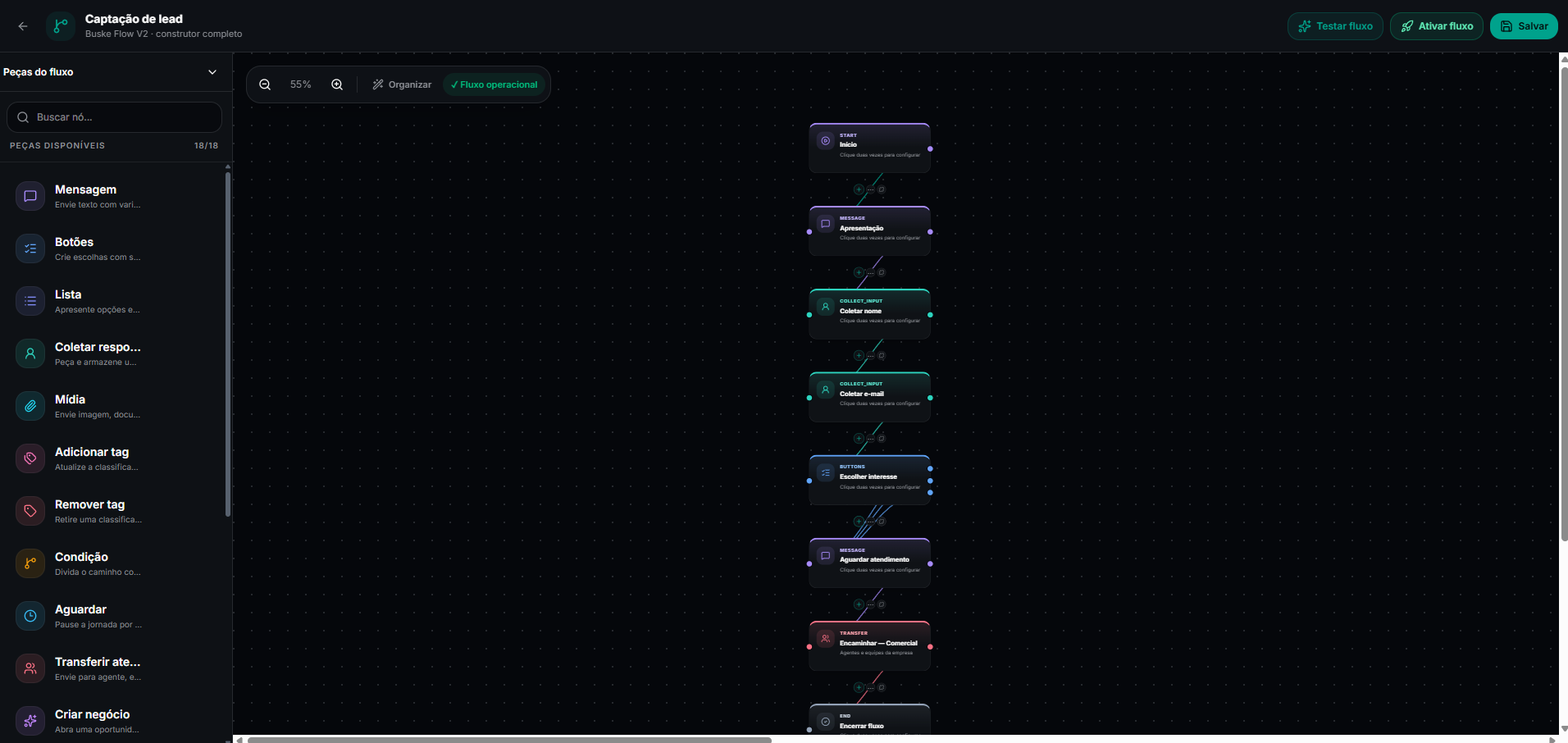Image resolution: width=1568 pixels, height=743 pixels.
Task: Select the Apresentação message node
Action: [870, 231]
